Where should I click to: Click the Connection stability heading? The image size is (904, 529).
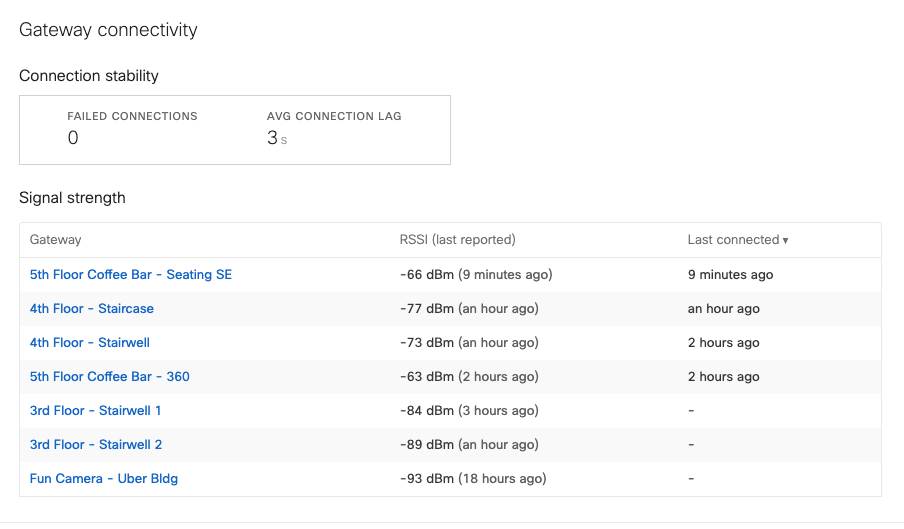tap(89, 76)
